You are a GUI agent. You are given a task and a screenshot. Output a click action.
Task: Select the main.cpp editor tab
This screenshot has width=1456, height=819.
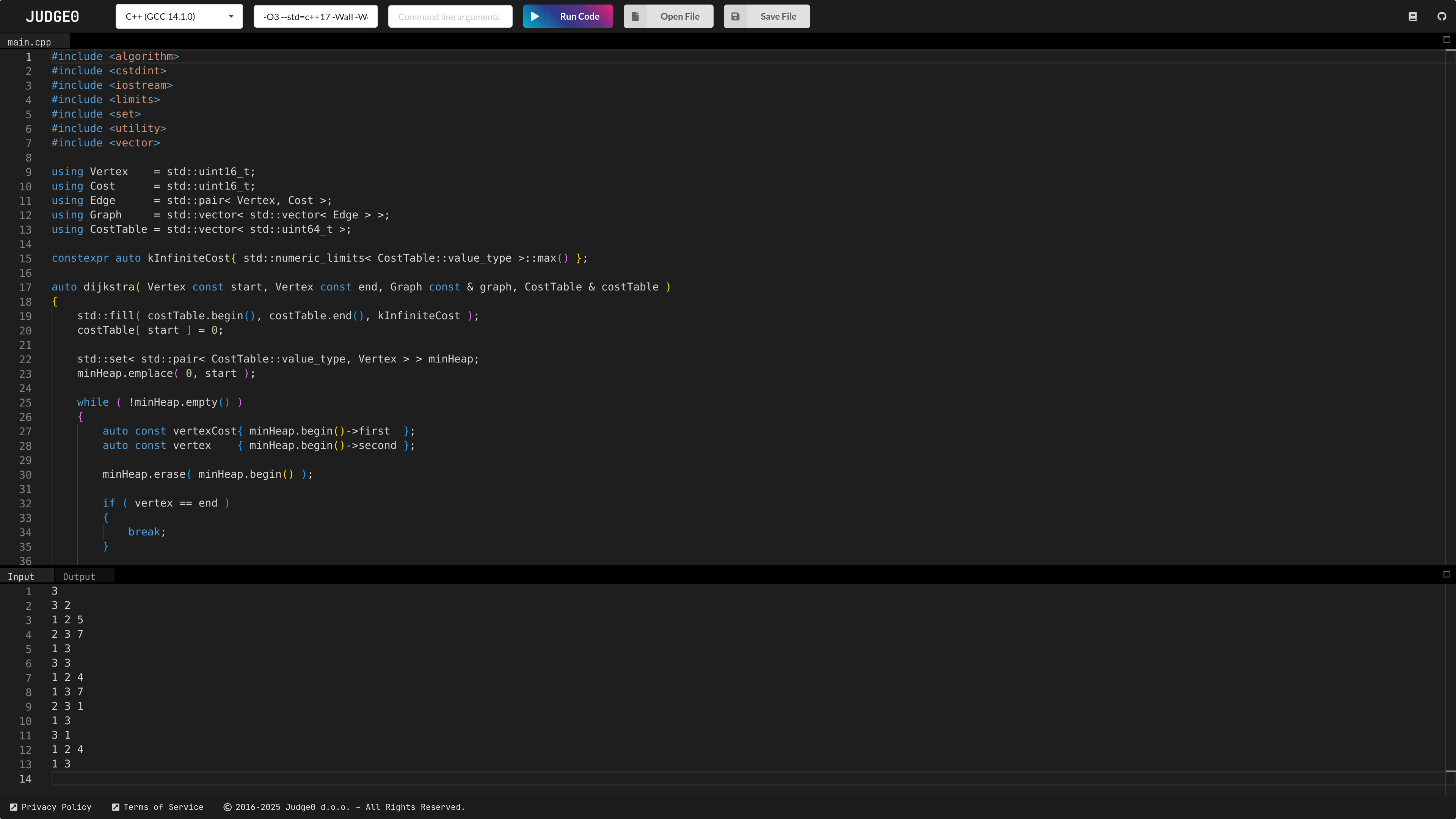tap(30, 42)
